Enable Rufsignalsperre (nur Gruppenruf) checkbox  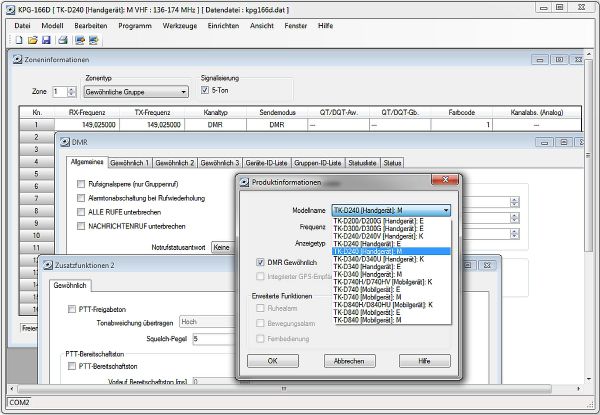tap(81, 184)
